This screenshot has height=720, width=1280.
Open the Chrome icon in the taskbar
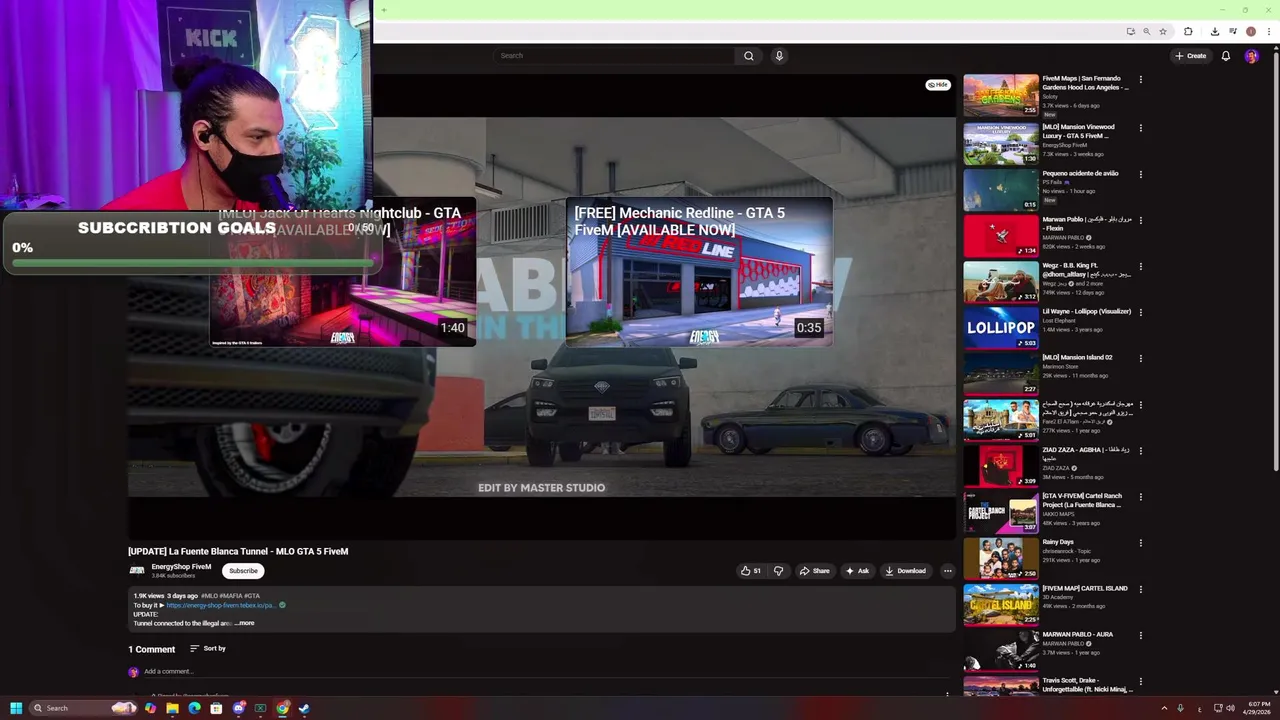click(282, 708)
